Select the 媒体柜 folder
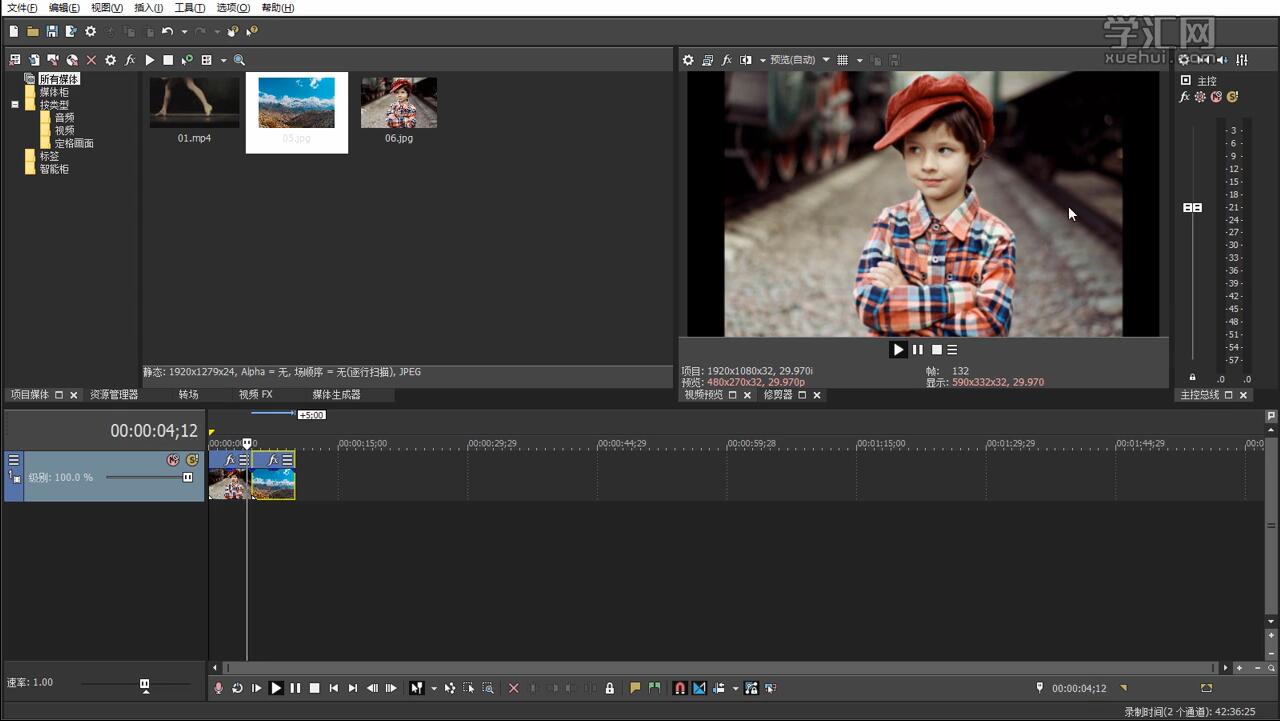This screenshot has width=1280, height=721. (54, 92)
